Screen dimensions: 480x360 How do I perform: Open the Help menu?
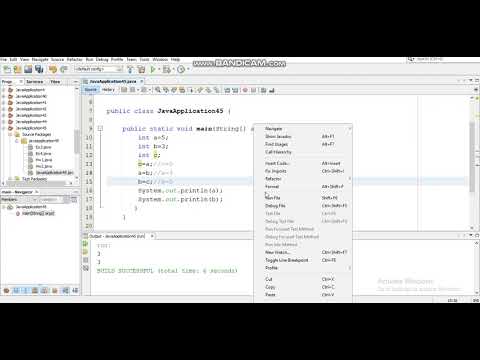pos(175,60)
